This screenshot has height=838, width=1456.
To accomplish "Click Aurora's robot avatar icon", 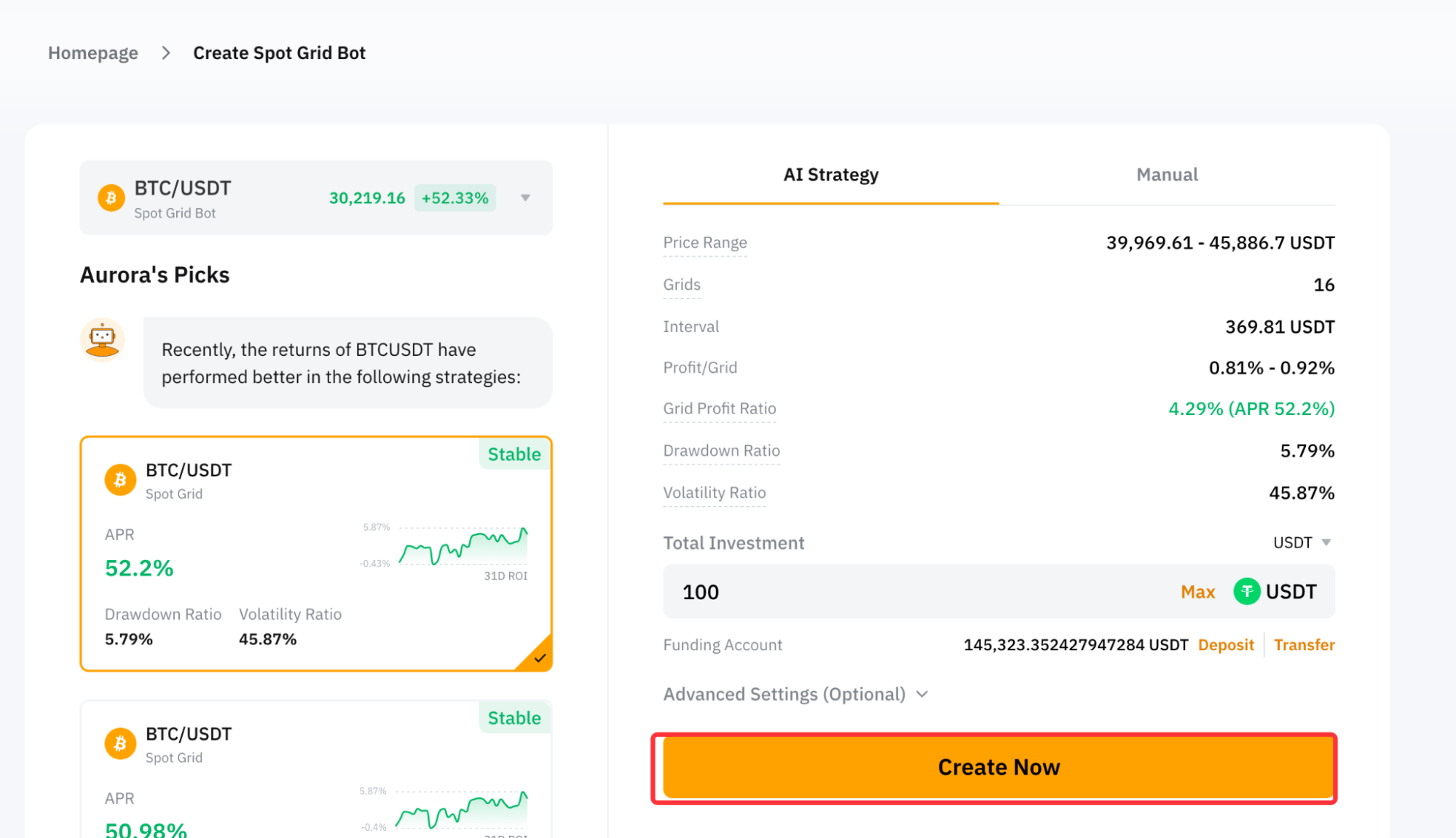I will (x=102, y=339).
